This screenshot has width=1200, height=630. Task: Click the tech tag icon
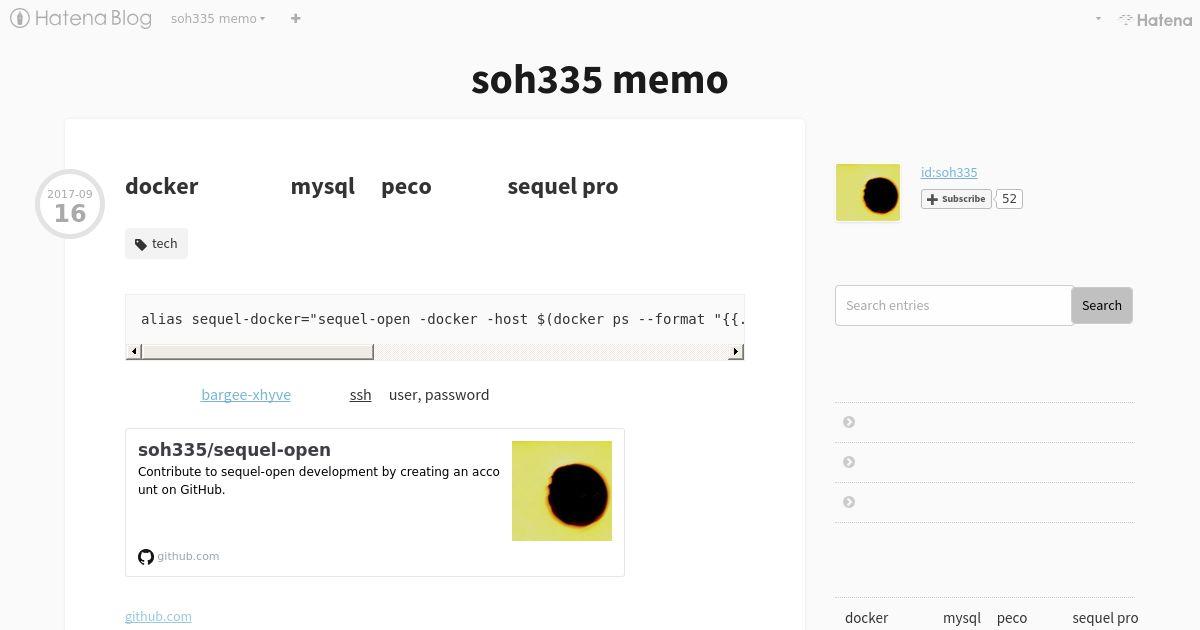point(141,244)
